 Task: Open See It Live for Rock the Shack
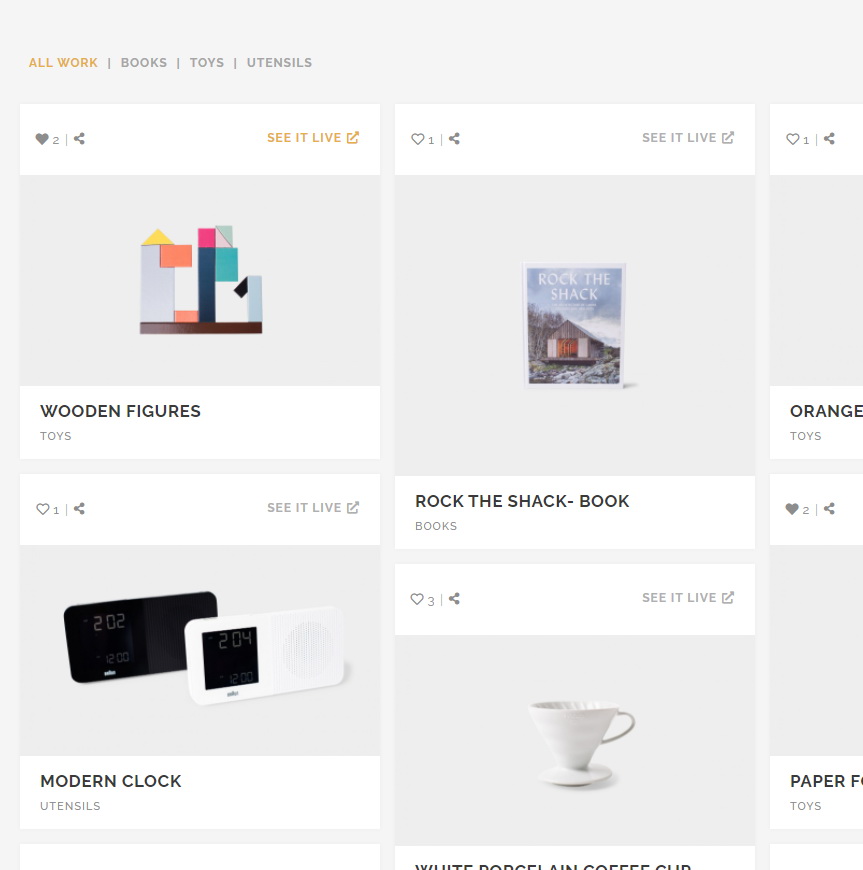click(688, 138)
